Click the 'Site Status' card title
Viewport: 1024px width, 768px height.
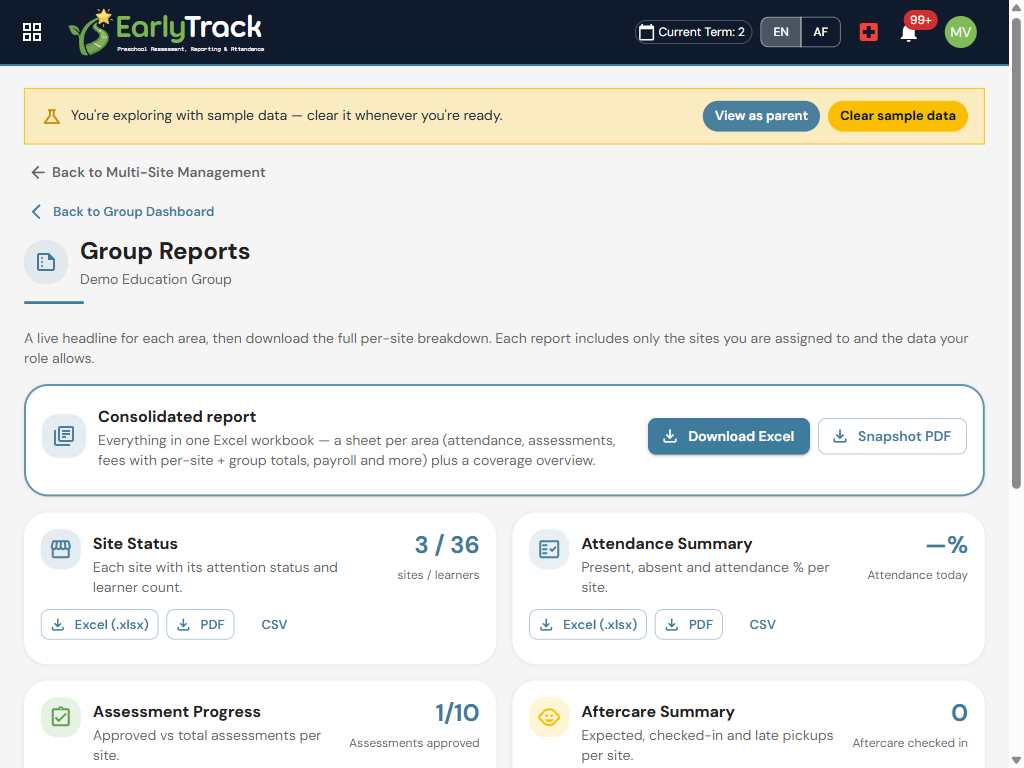pyautogui.click(x=135, y=544)
